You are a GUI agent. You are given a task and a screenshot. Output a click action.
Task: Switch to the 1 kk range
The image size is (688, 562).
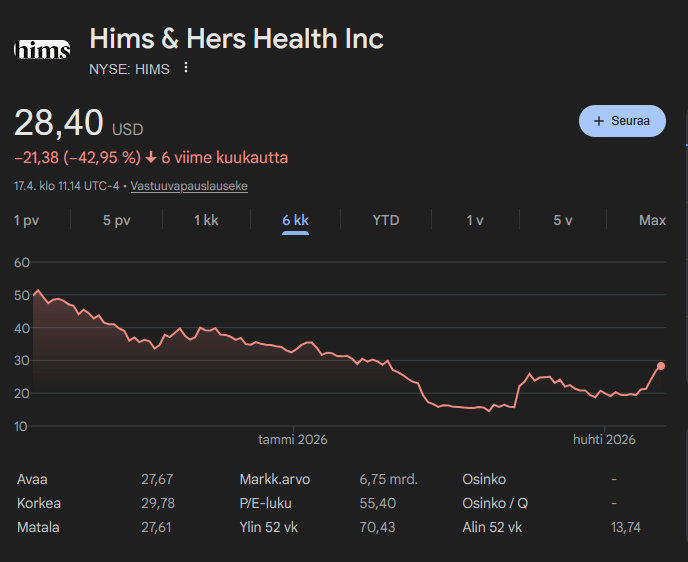tap(206, 220)
